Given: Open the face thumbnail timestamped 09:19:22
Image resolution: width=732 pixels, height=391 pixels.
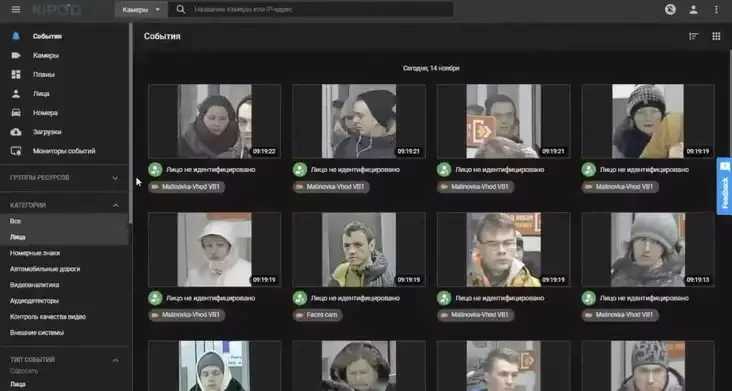Looking at the screenshot, I should coord(214,121).
